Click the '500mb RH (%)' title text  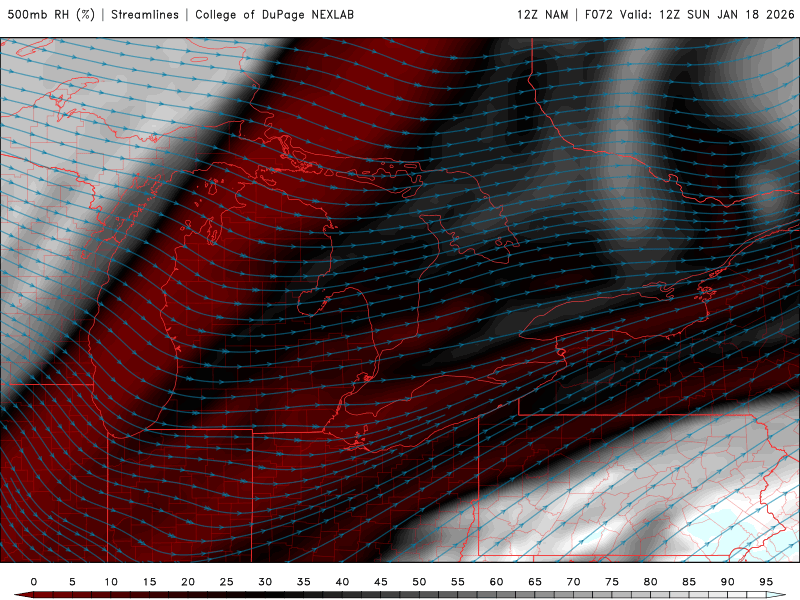(51, 15)
